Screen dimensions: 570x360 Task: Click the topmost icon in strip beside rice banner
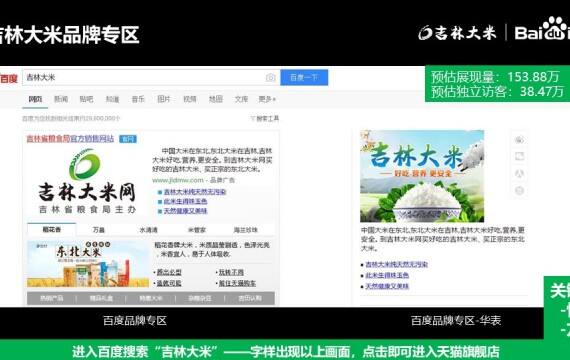tap(520, 140)
